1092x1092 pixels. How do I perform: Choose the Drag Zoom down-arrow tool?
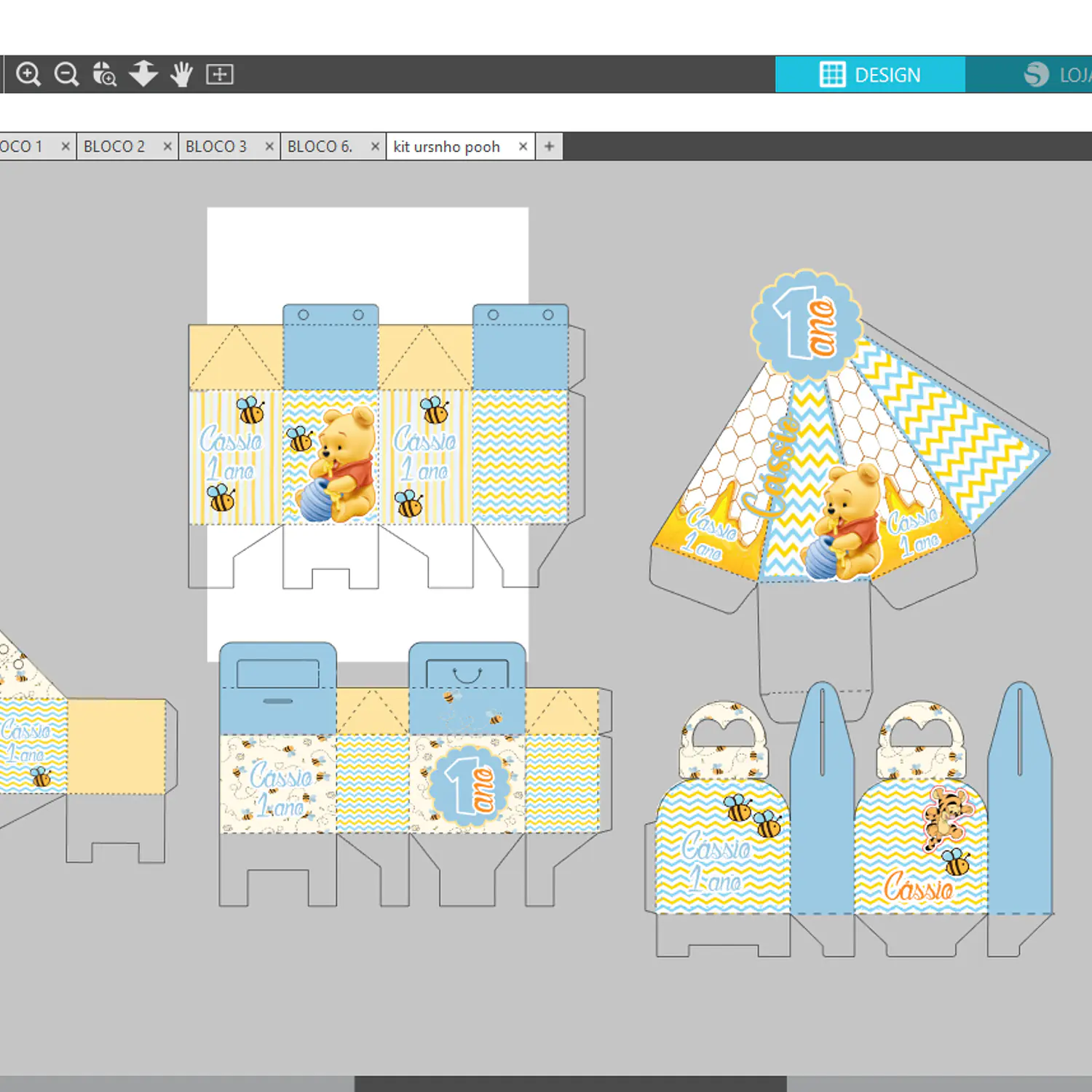[143, 74]
